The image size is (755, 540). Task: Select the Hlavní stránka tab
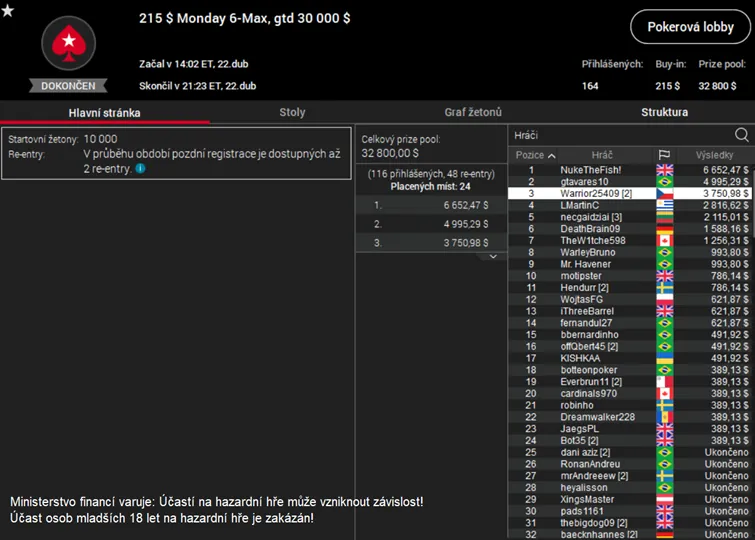(x=104, y=113)
